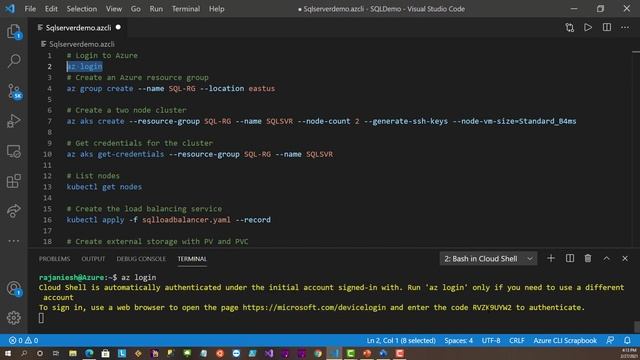
Task: Switch to the OUTPUT panel tab
Action: point(93,259)
